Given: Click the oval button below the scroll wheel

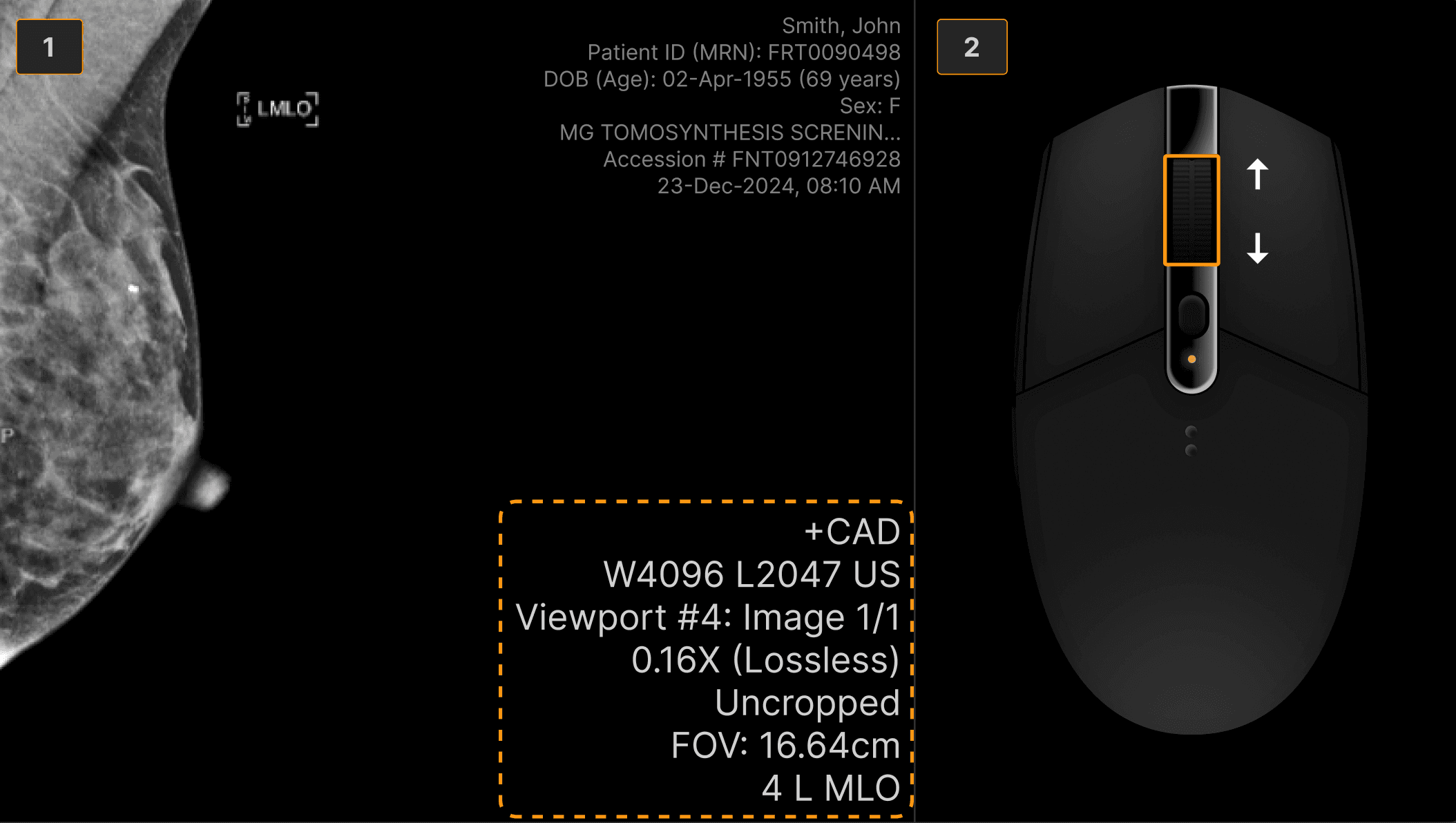Looking at the screenshot, I should click(x=1192, y=316).
